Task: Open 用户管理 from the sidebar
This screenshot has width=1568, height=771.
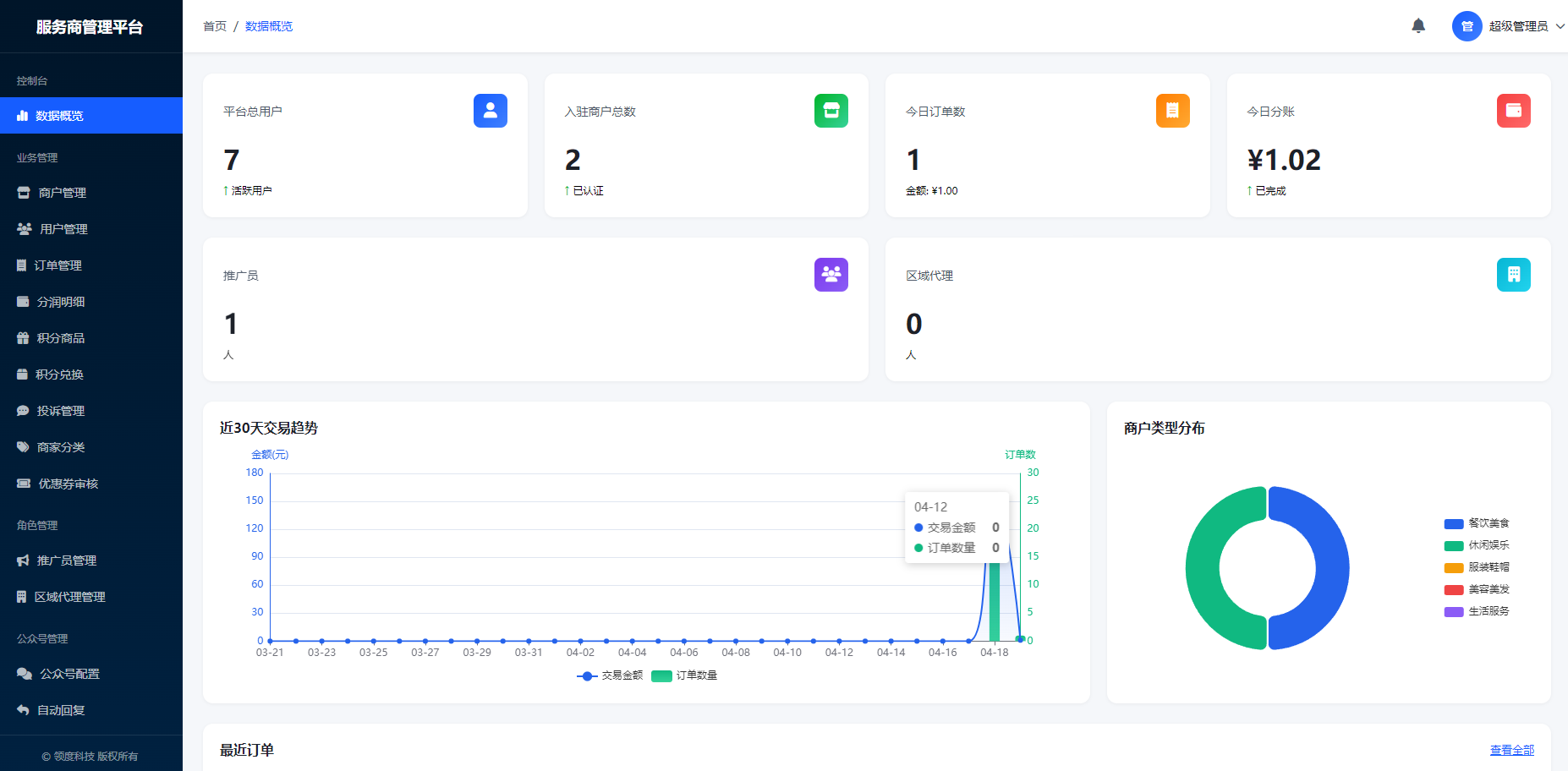Action: [x=91, y=229]
